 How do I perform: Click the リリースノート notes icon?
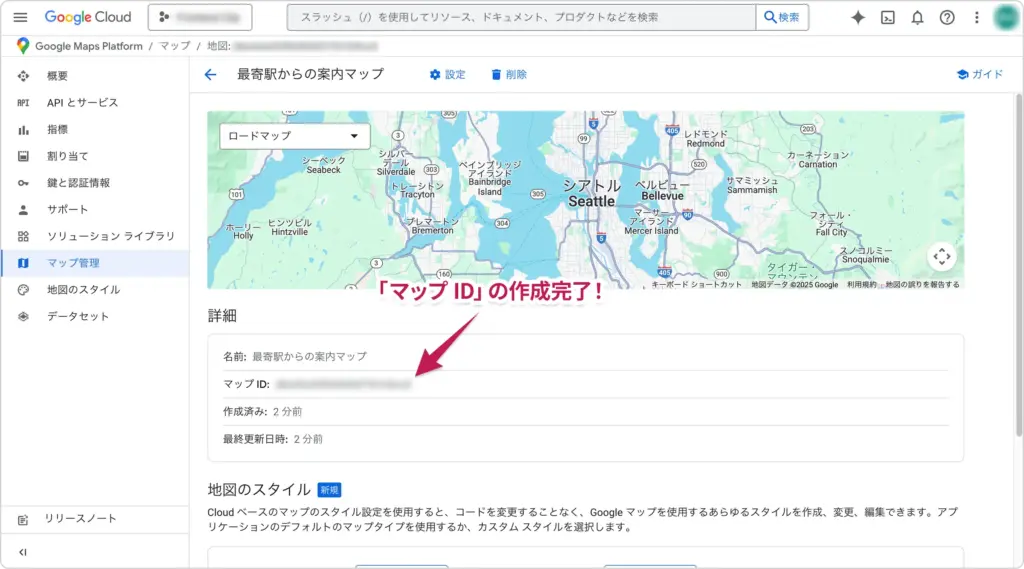23,520
